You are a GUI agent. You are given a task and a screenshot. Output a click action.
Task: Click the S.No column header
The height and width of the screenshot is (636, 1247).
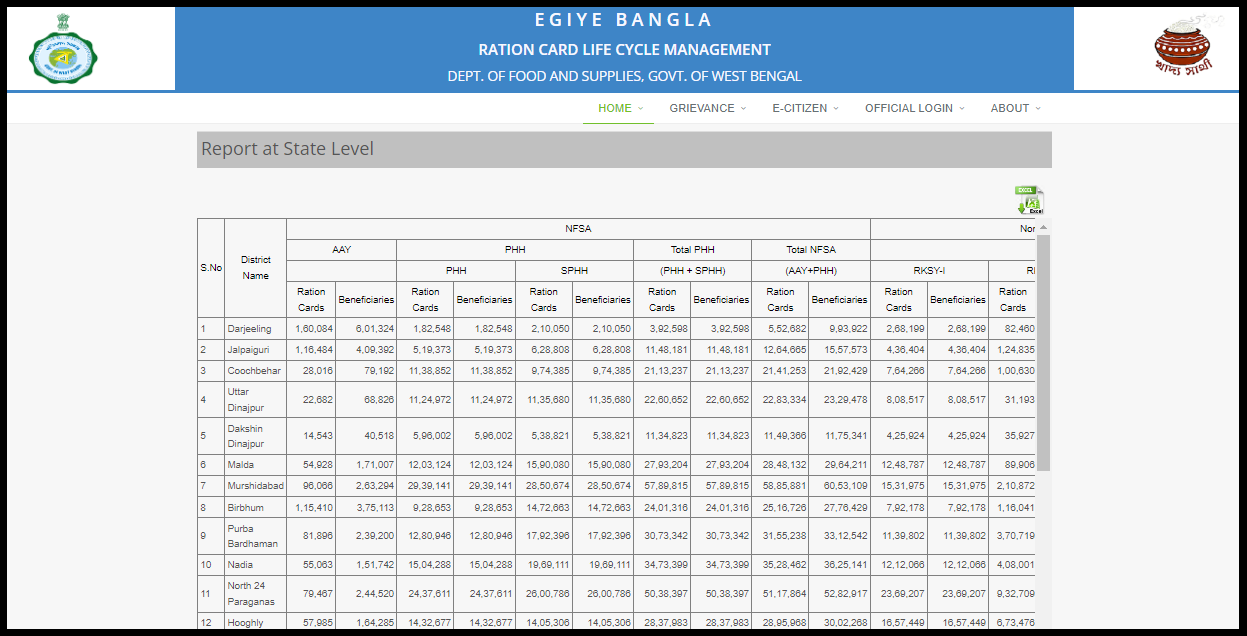click(211, 268)
